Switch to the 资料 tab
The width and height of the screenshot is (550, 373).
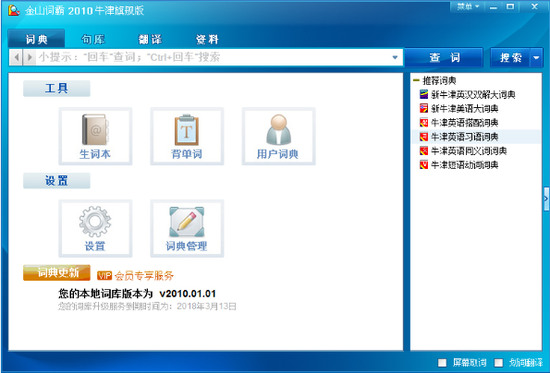(207, 39)
